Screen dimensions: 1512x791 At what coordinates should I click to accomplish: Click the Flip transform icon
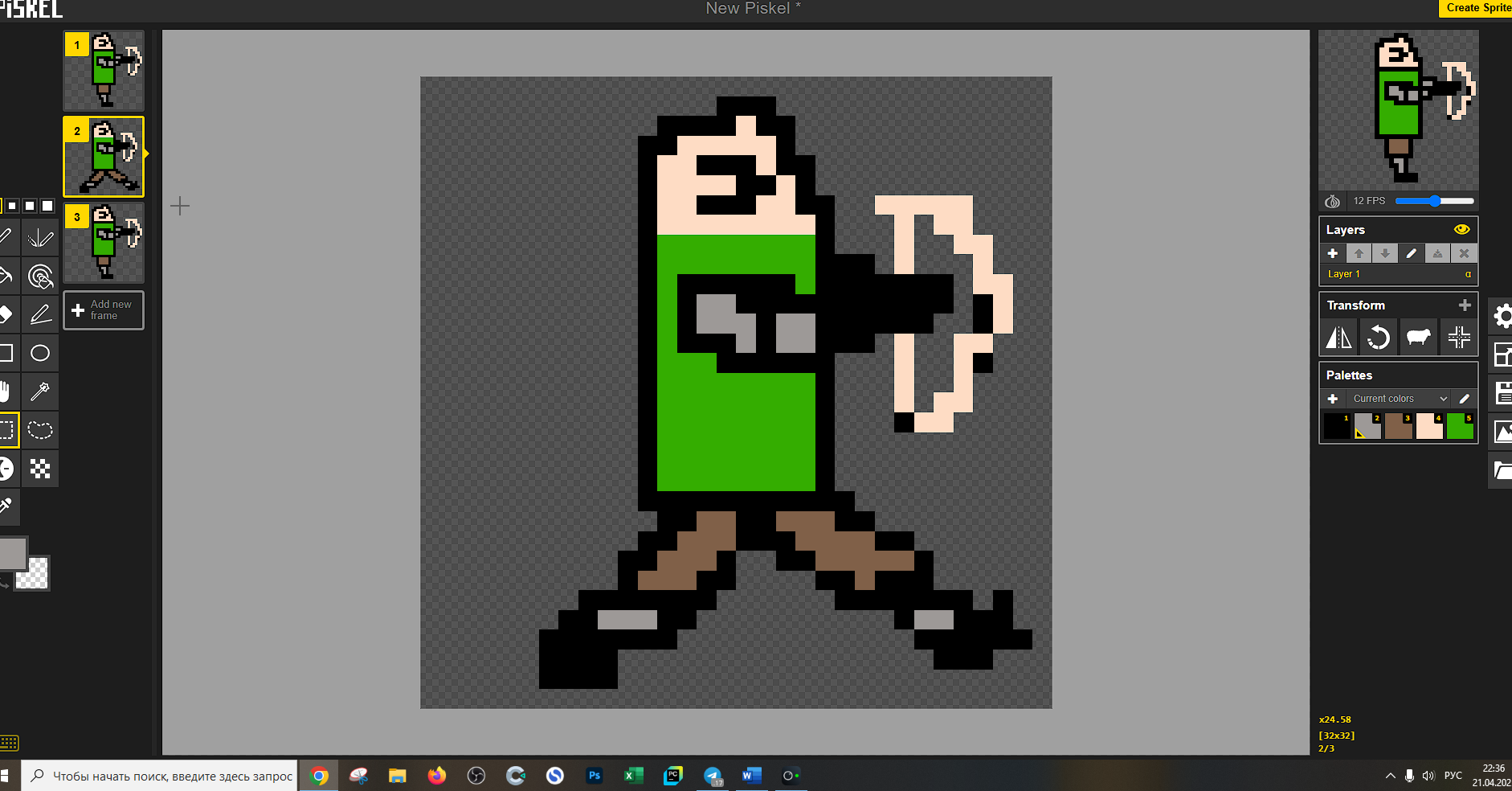pos(1338,338)
